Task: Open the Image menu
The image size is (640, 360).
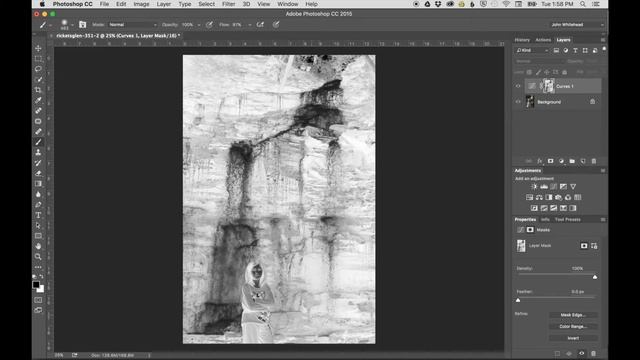Action: [x=141, y=4]
